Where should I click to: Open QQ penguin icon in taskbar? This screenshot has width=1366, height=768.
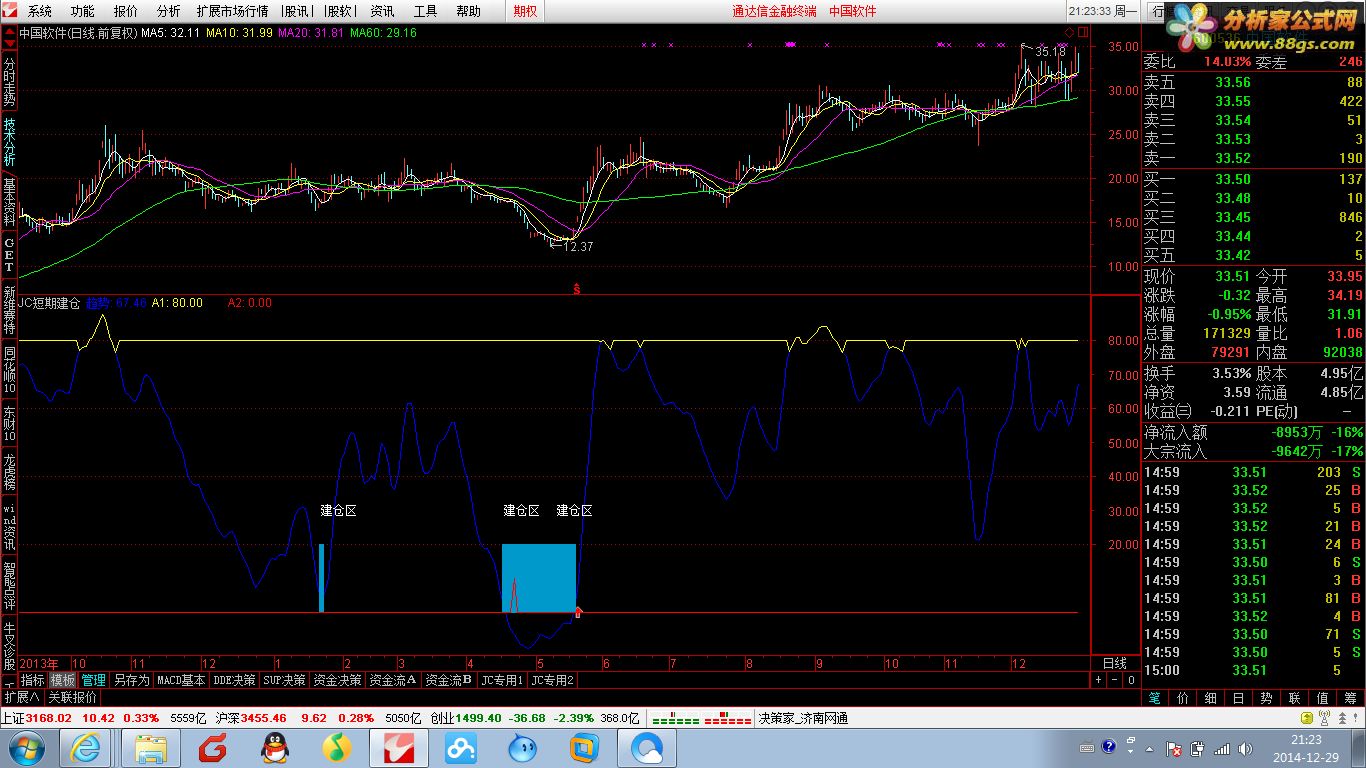[x=275, y=748]
